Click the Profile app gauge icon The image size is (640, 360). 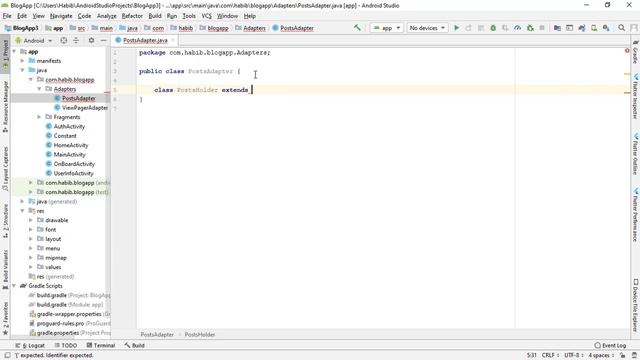coord(518,28)
